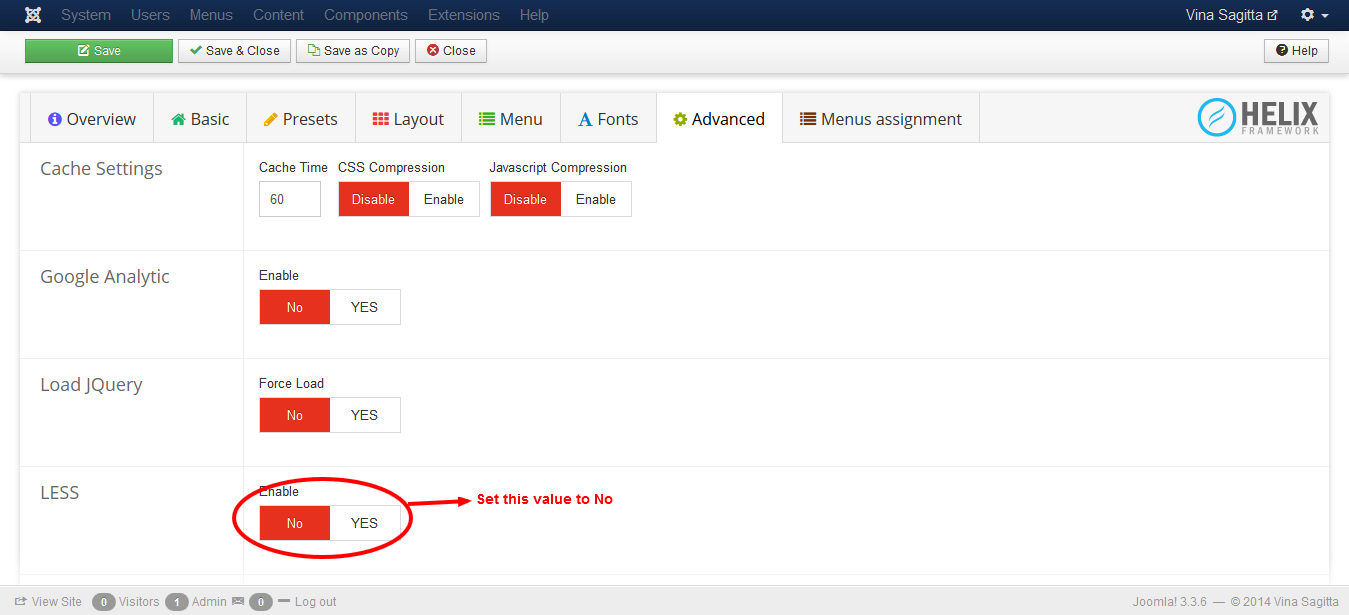Click the Cache Time input field
The height and width of the screenshot is (615, 1349).
pos(290,199)
